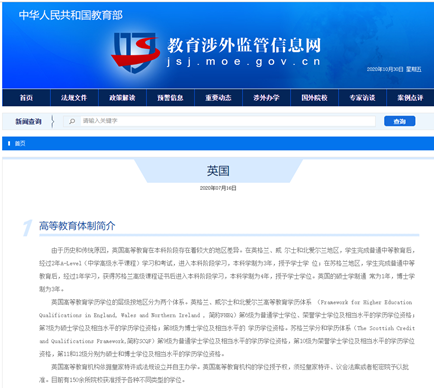Image resolution: width=434 pixels, height=388 pixels.
Task: Click the jsj.moe.gov.cn URL text
Action: click(x=244, y=62)
